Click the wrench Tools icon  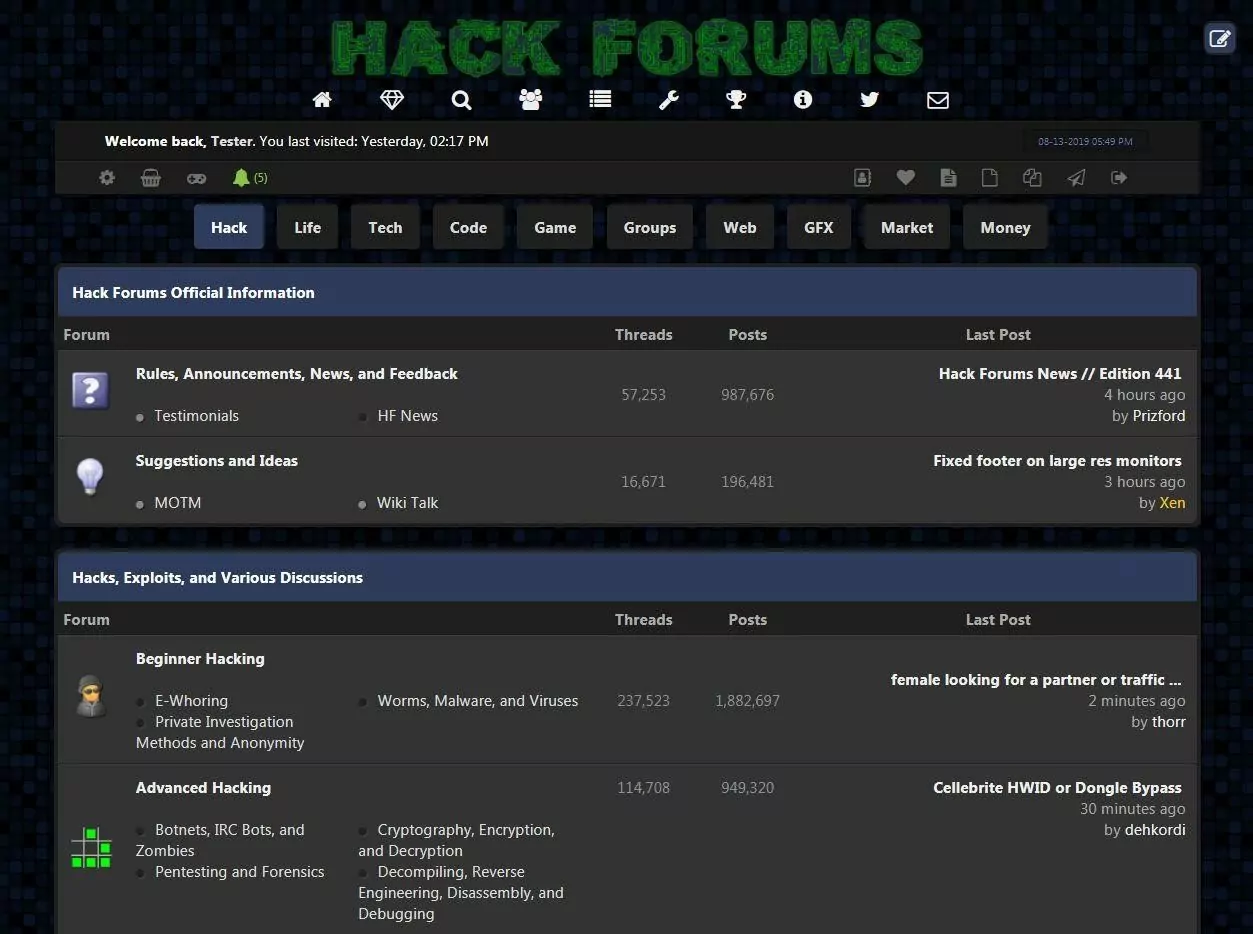(x=668, y=99)
